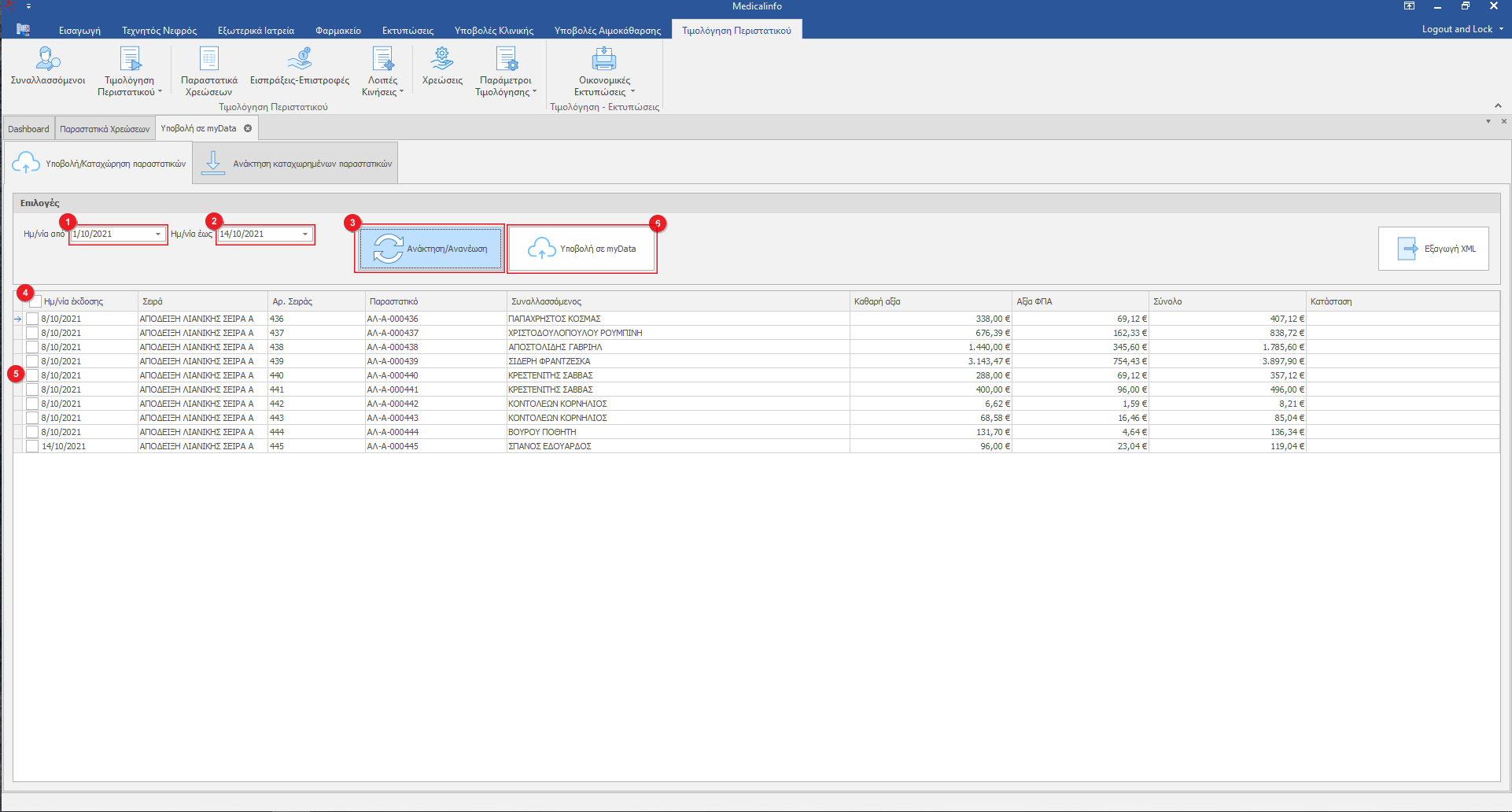Tick the select-all checkbox in the header

[x=35, y=301]
